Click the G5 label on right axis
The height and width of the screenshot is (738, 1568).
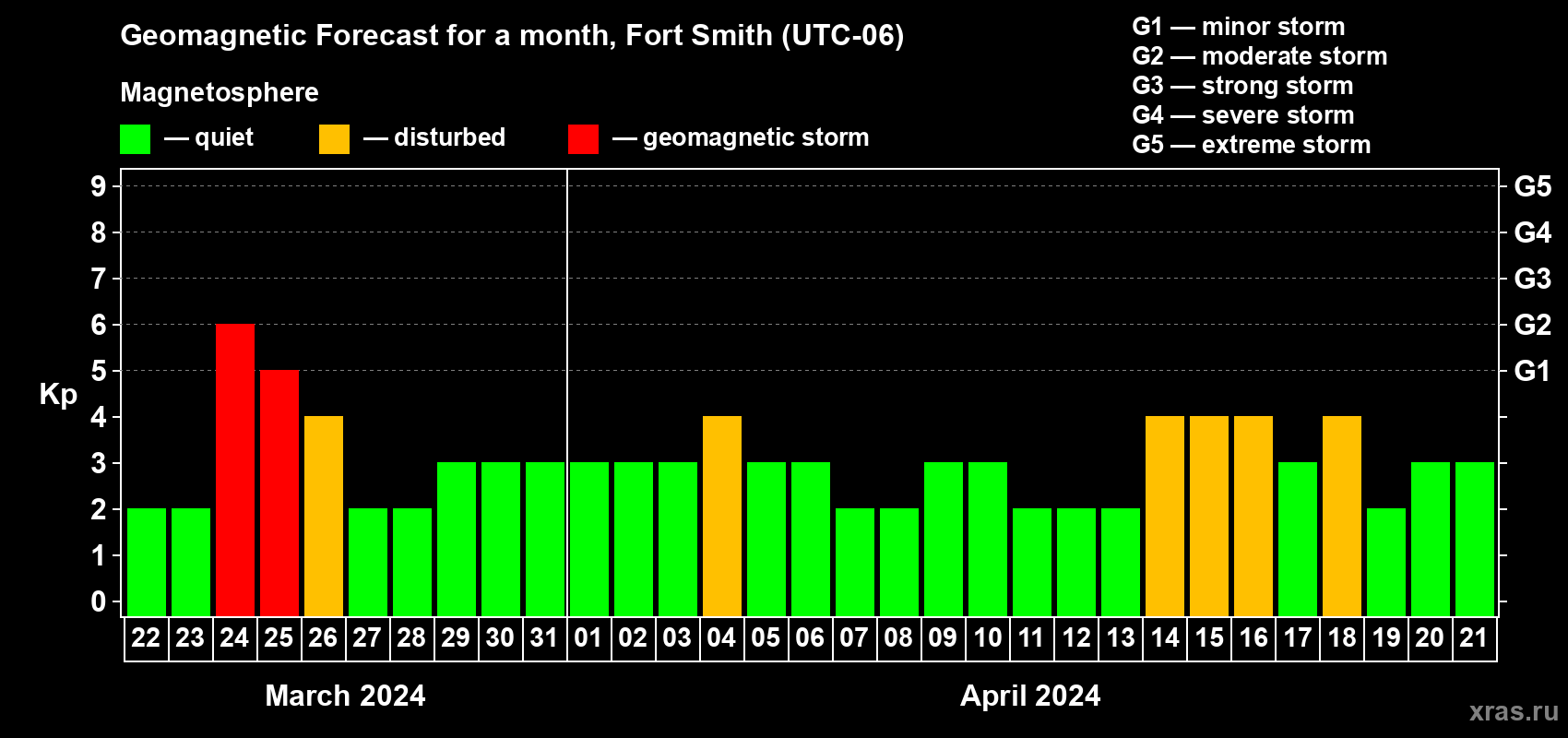point(1532,186)
